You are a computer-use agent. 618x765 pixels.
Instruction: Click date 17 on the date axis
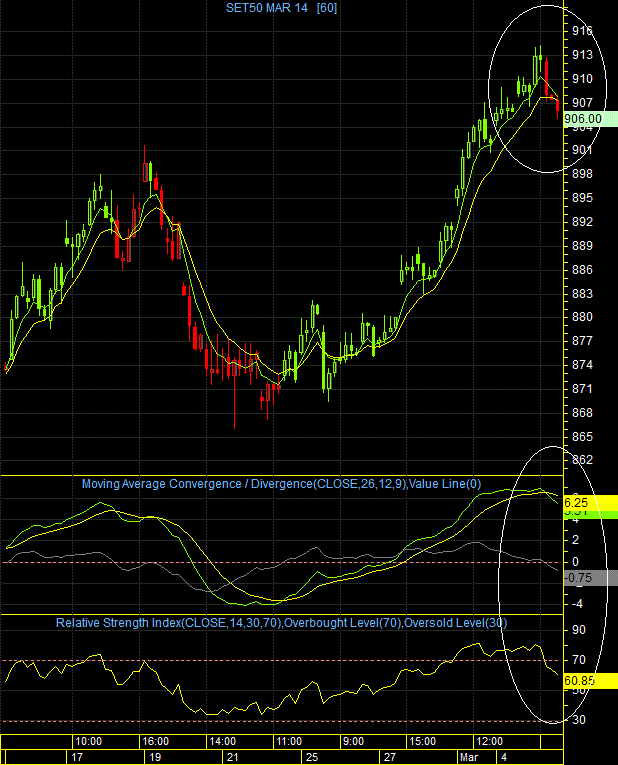(x=77, y=758)
